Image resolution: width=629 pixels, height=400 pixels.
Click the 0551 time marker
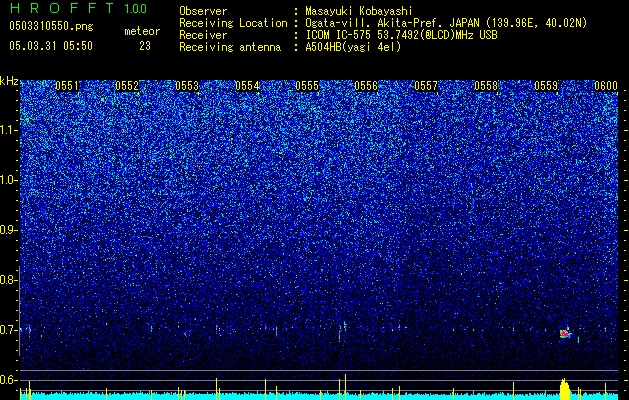67,86
